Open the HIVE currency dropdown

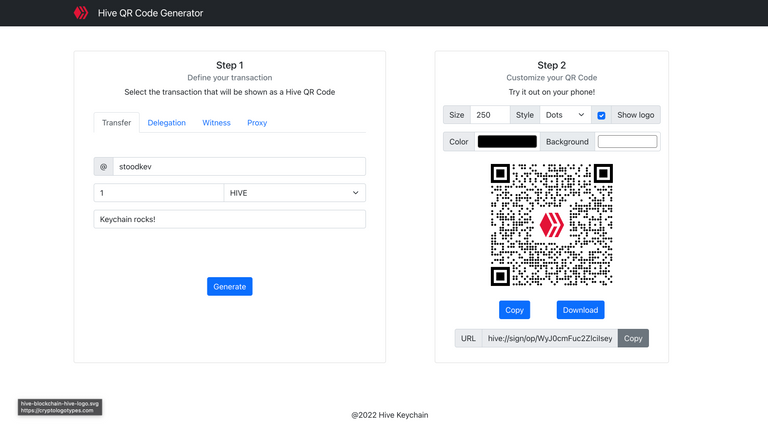point(294,193)
